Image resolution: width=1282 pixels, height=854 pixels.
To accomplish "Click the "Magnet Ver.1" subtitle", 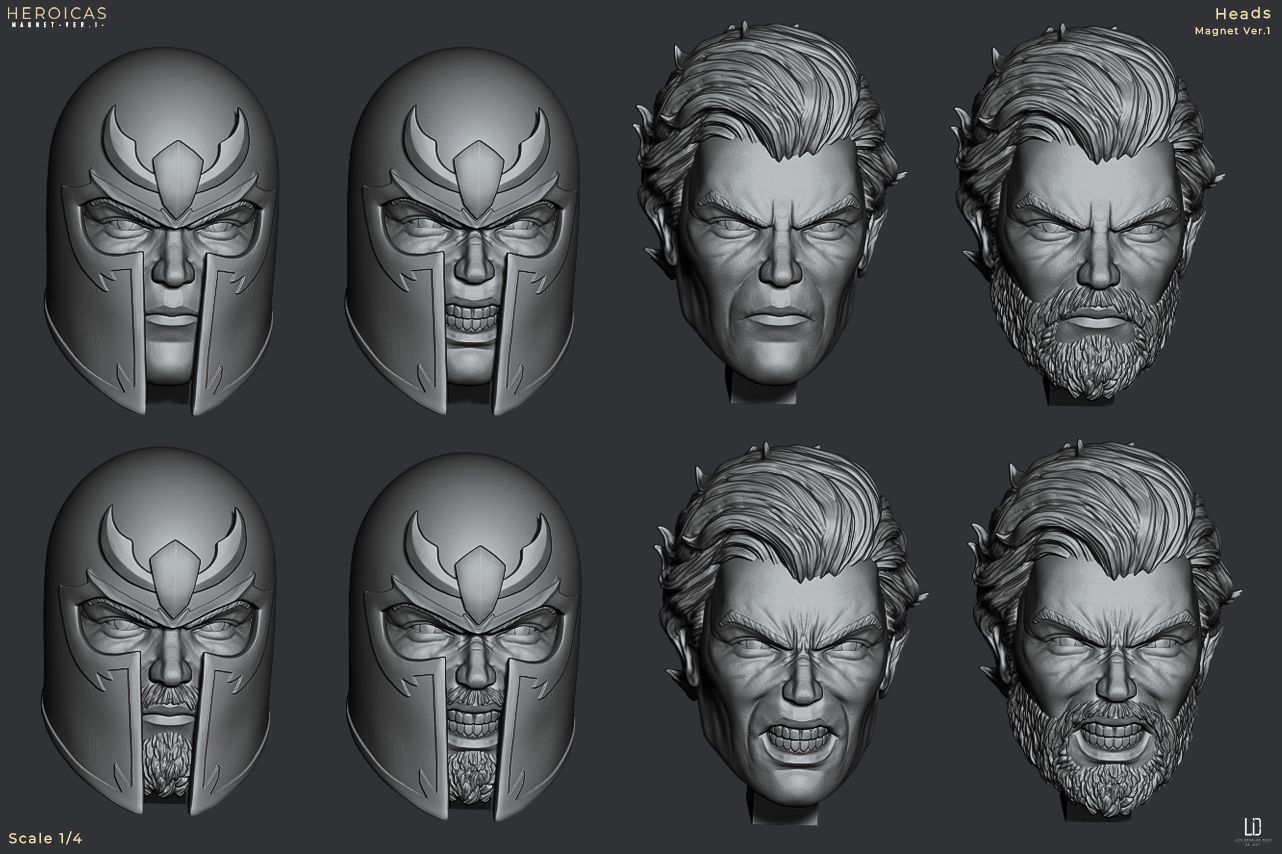I will pyautogui.click(x=1232, y=31).
